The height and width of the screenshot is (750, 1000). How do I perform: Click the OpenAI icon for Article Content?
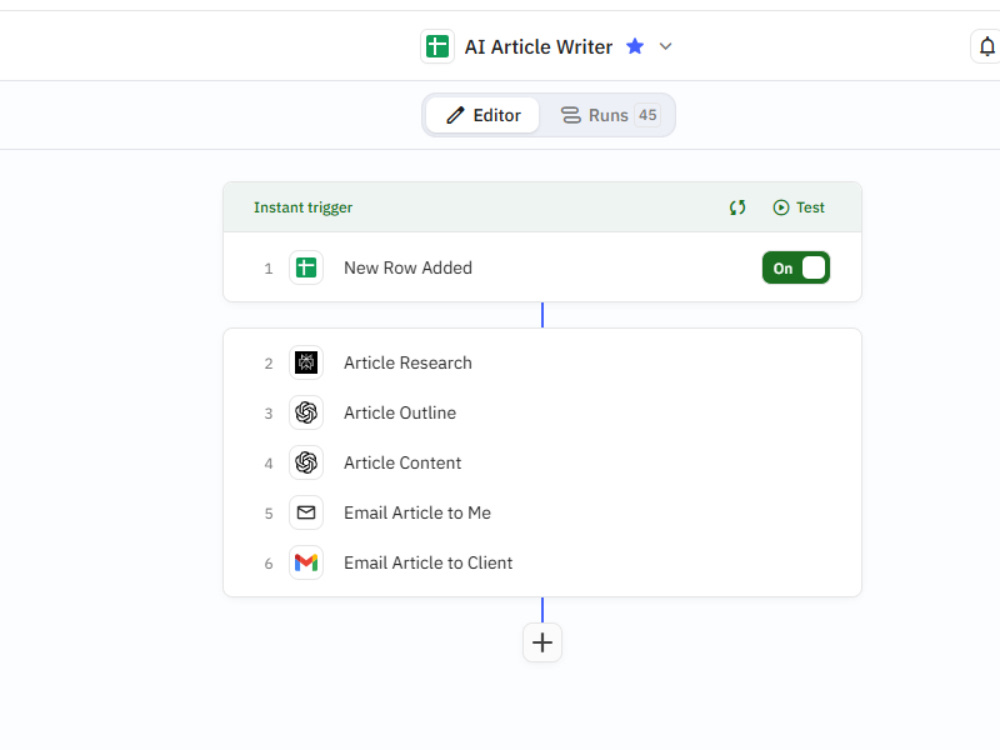click(306, 462)
